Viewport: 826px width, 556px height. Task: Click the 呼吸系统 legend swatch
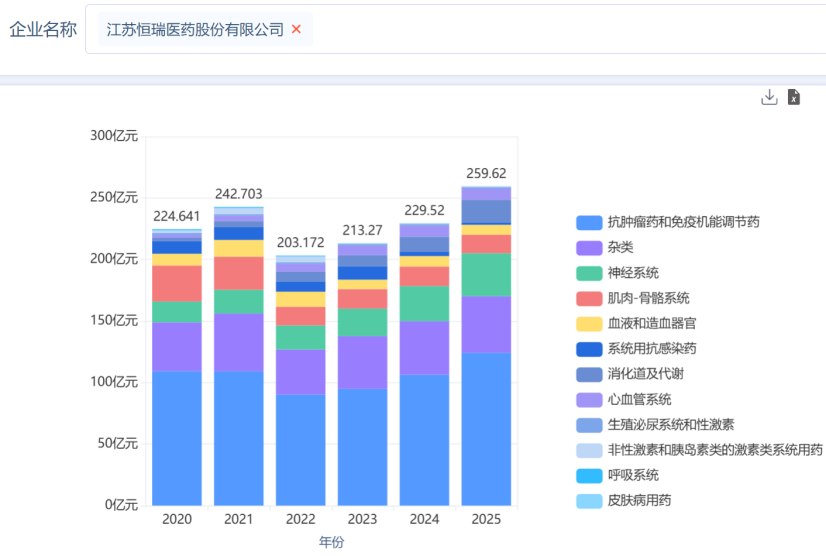tap(589, 475)
